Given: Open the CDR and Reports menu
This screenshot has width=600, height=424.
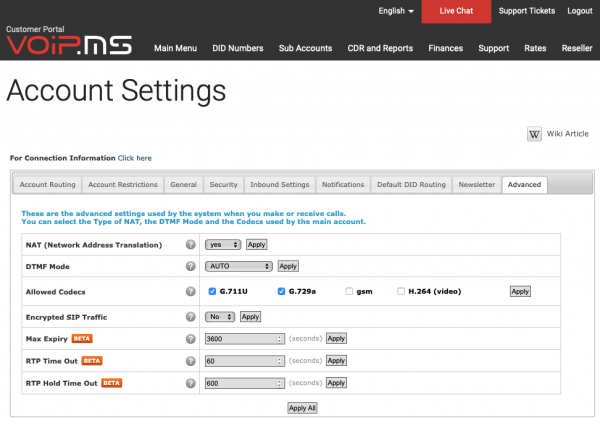Looking at the screenshot, I should 380,48.
